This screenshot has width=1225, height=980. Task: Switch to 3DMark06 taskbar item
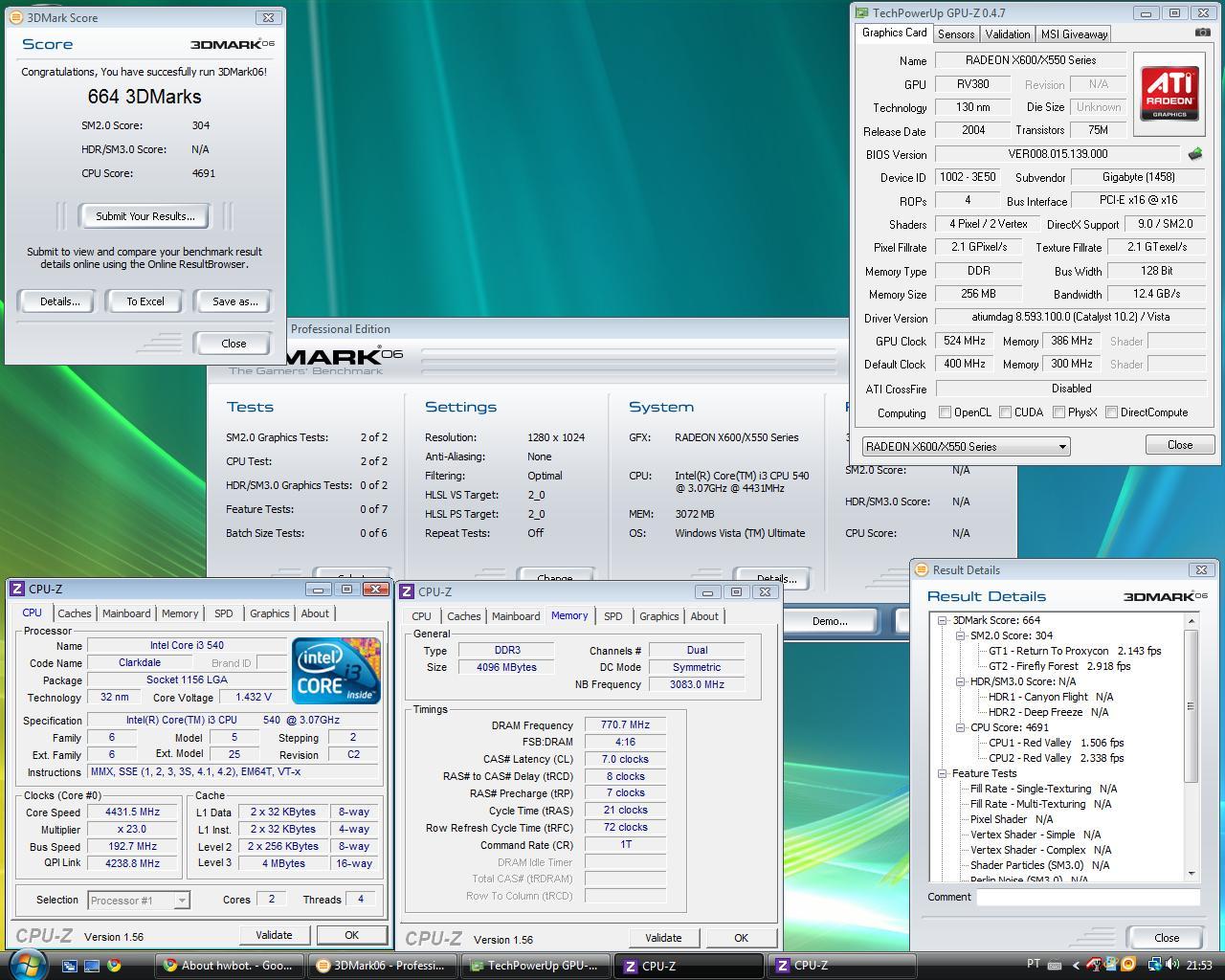point(382,966)
